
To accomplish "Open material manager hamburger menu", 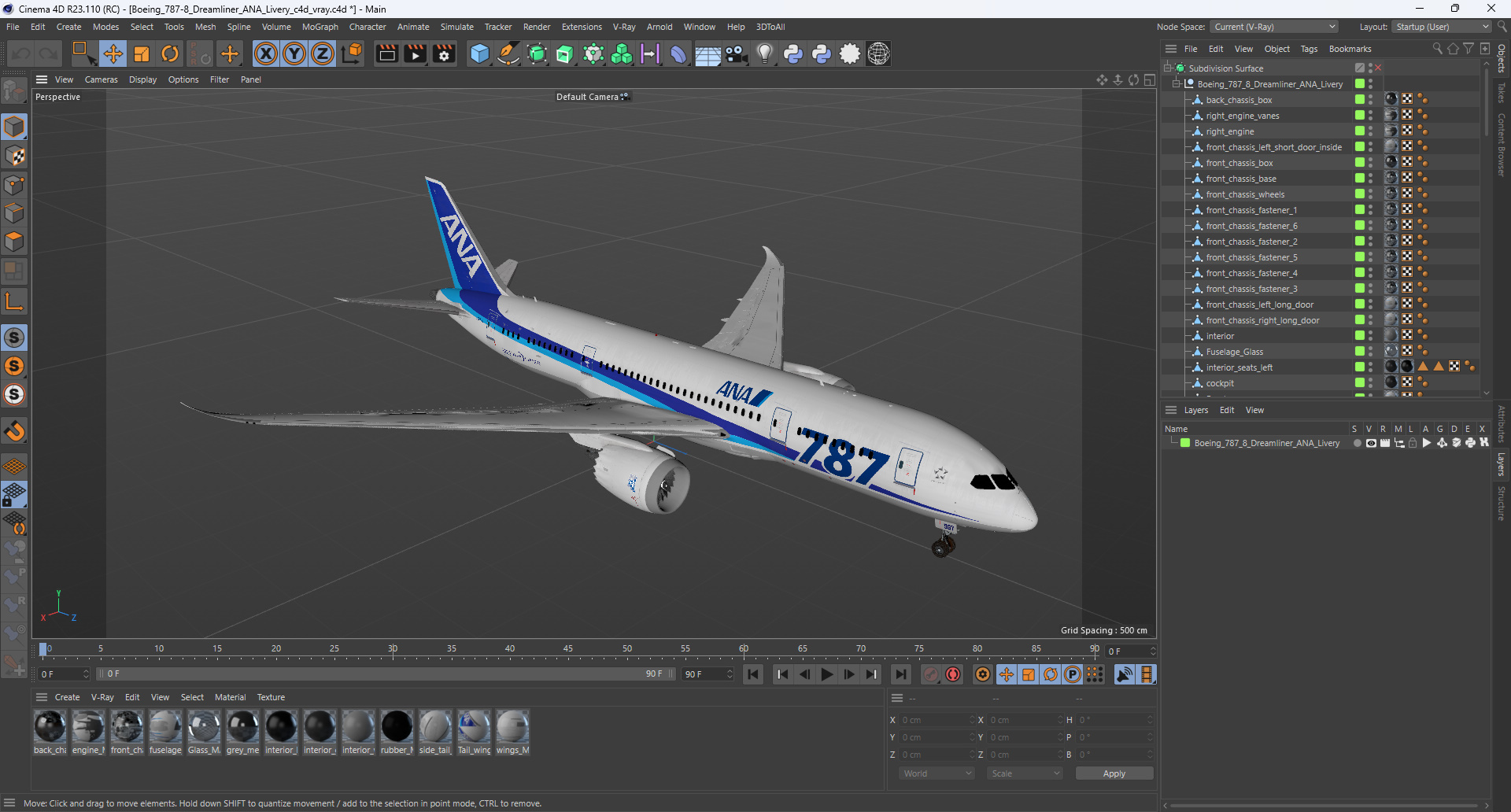I will 42,697.
